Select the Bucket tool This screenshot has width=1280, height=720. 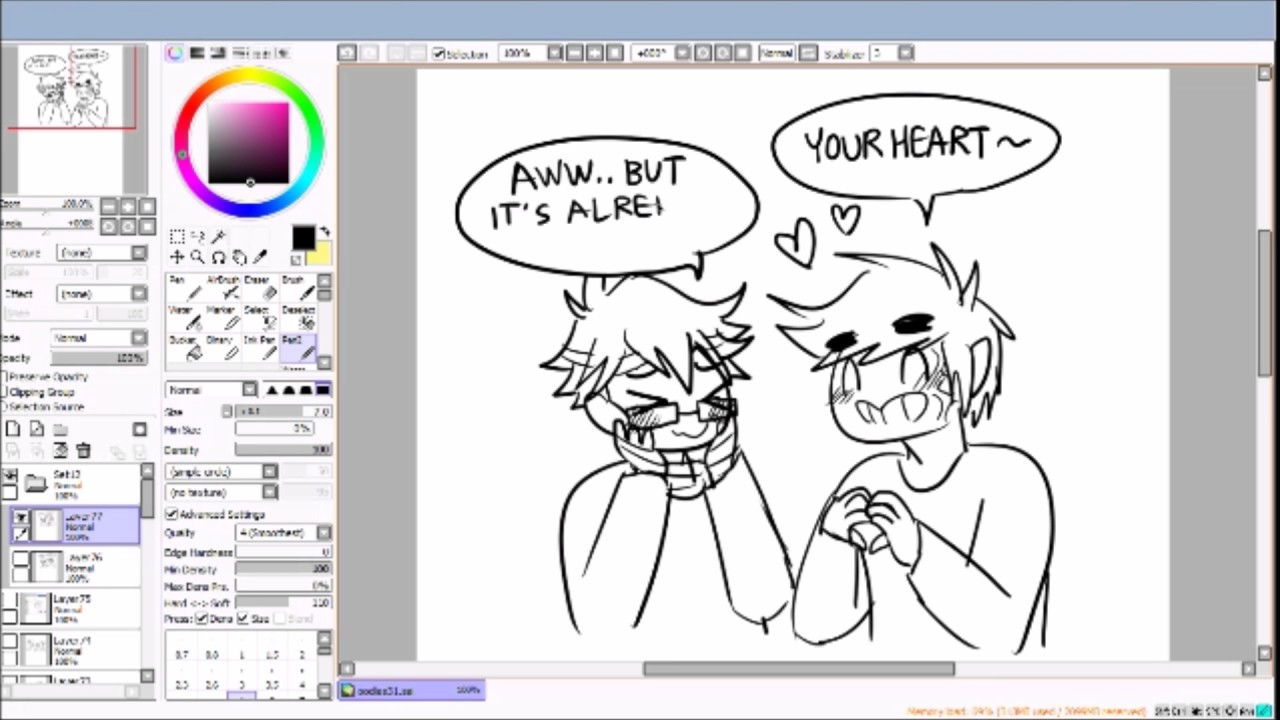tap(186, 347)
